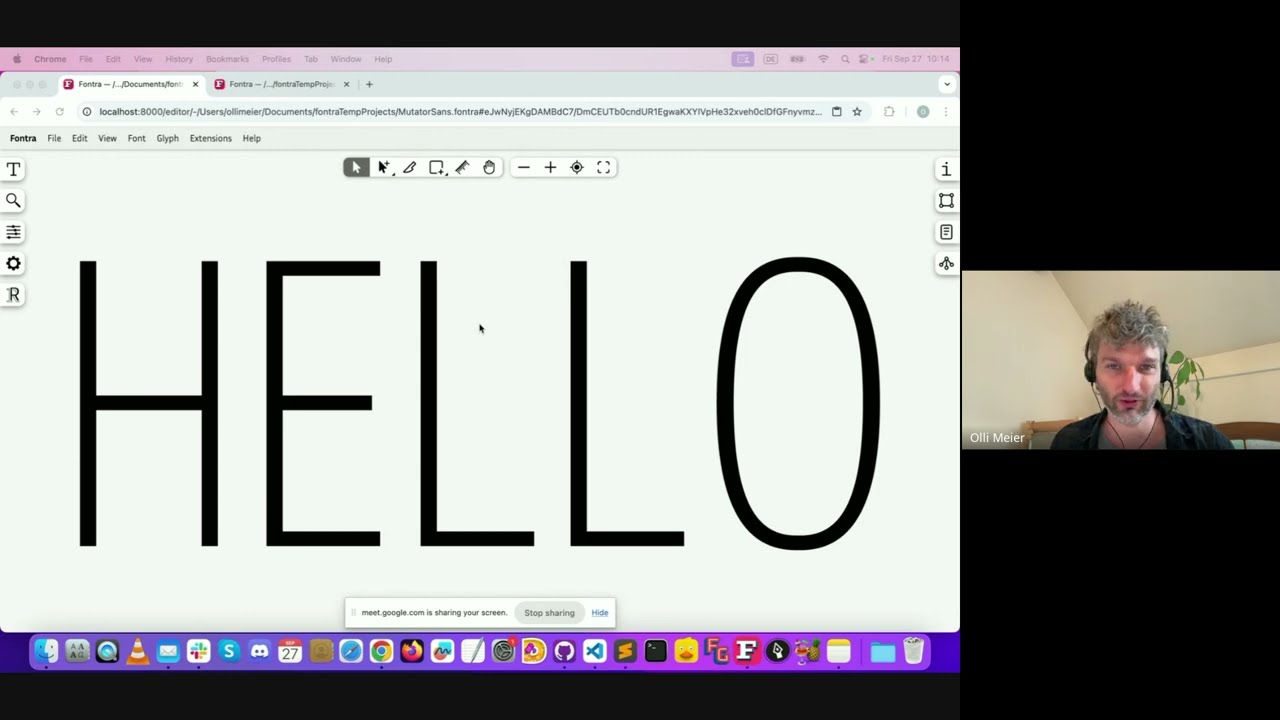Image resolution: width=1280 pixels, height=720 pixels.
Task: Select the L glyph next to E
Action: [477, 403]
